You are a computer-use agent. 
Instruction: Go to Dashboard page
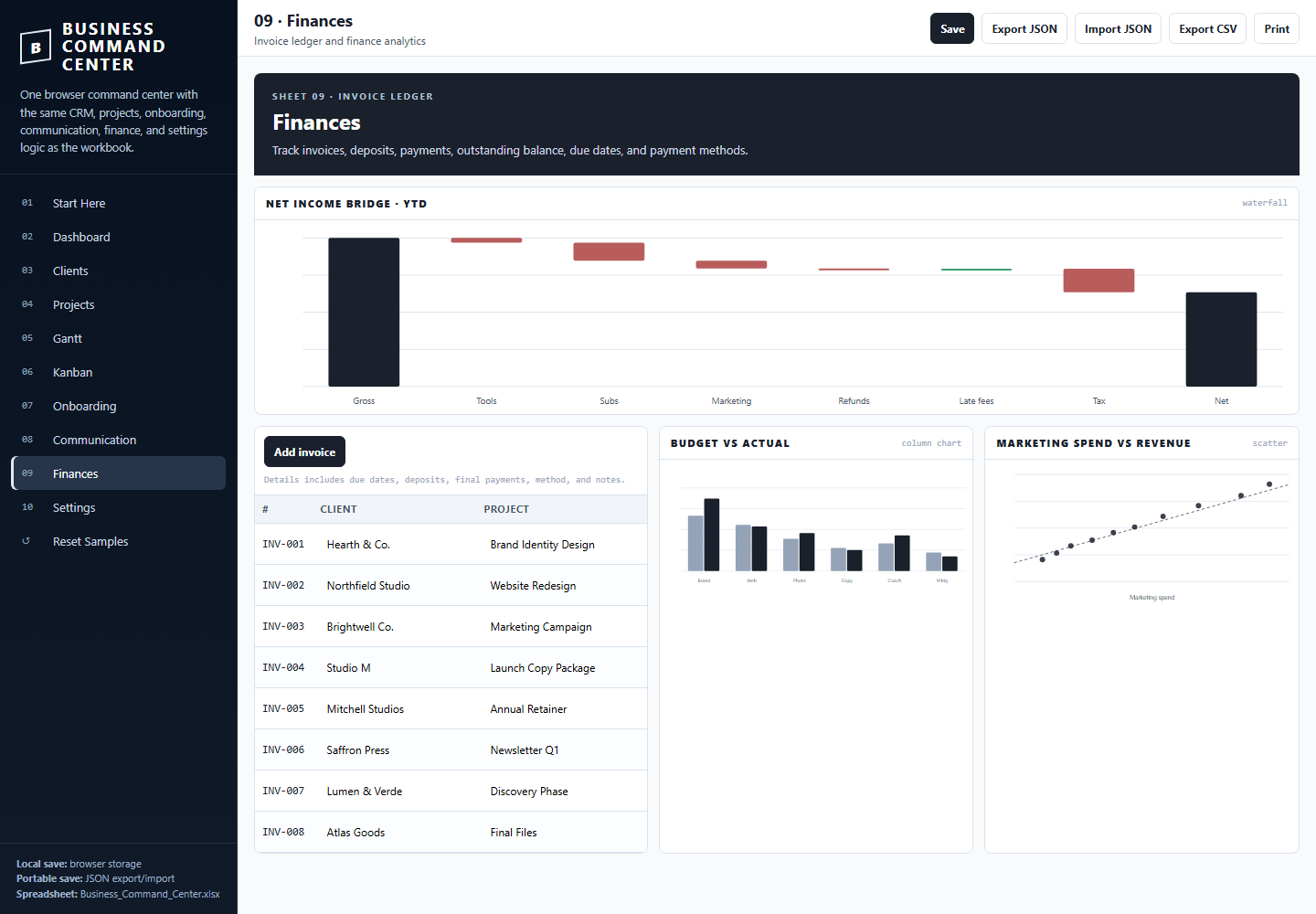tap(118, 237)
